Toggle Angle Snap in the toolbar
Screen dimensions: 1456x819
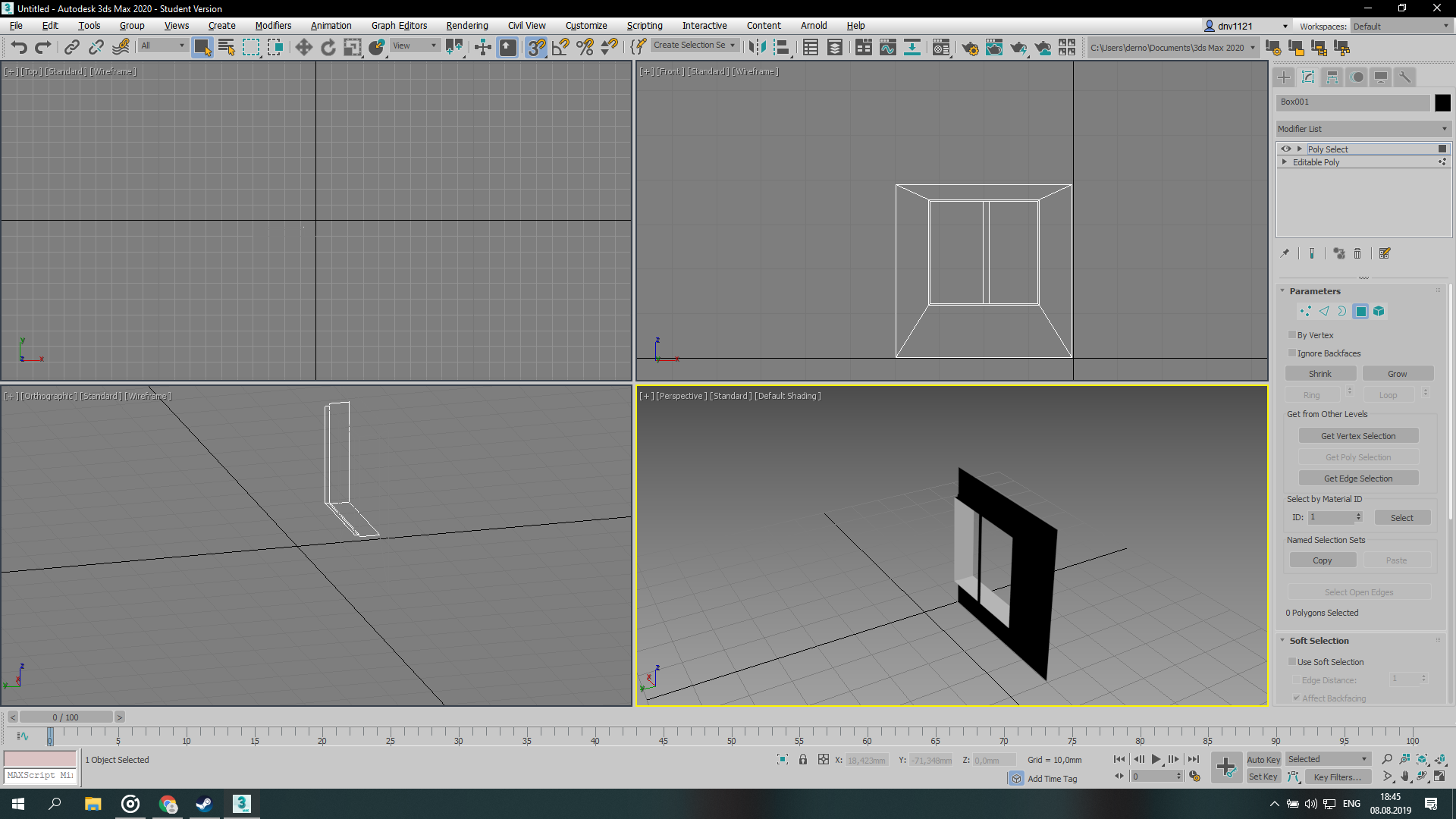coord(560,48)
